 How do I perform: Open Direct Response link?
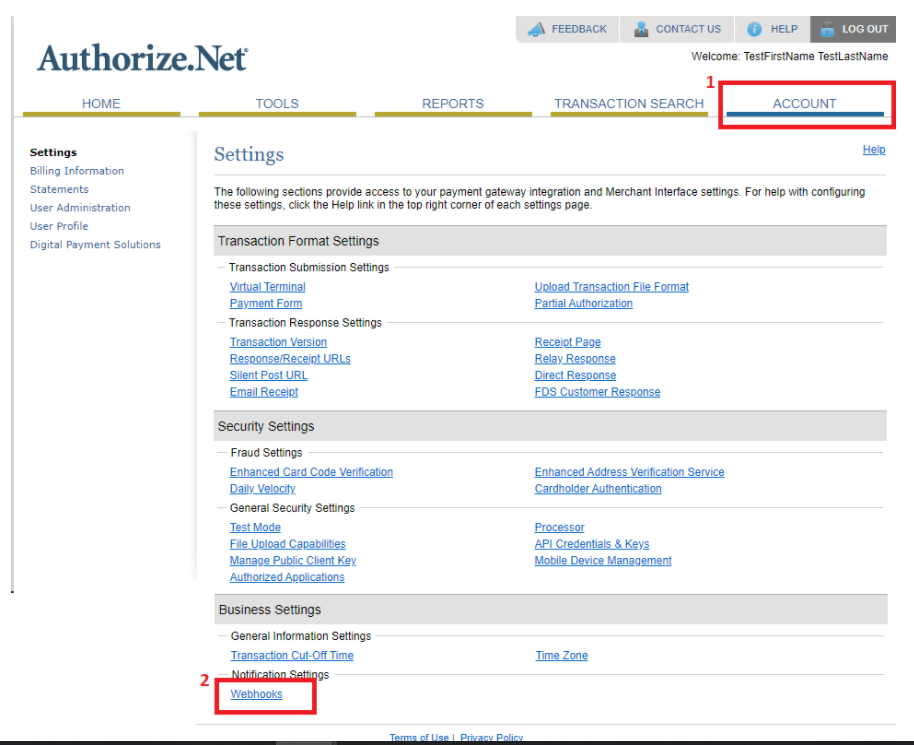coord(575,375)
